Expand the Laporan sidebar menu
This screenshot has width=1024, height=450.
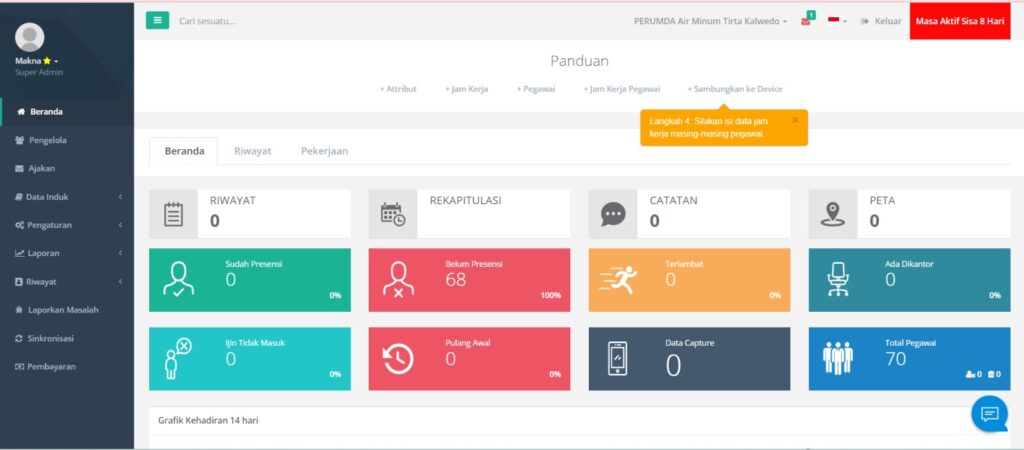[67, 253]
